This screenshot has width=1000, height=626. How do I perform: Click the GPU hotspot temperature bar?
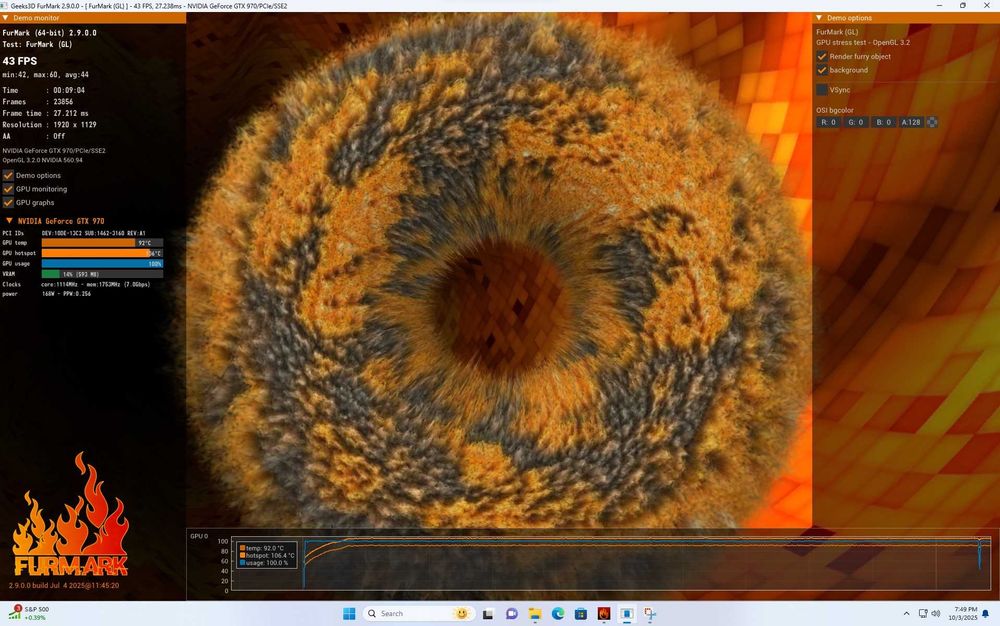click(102, 253)
